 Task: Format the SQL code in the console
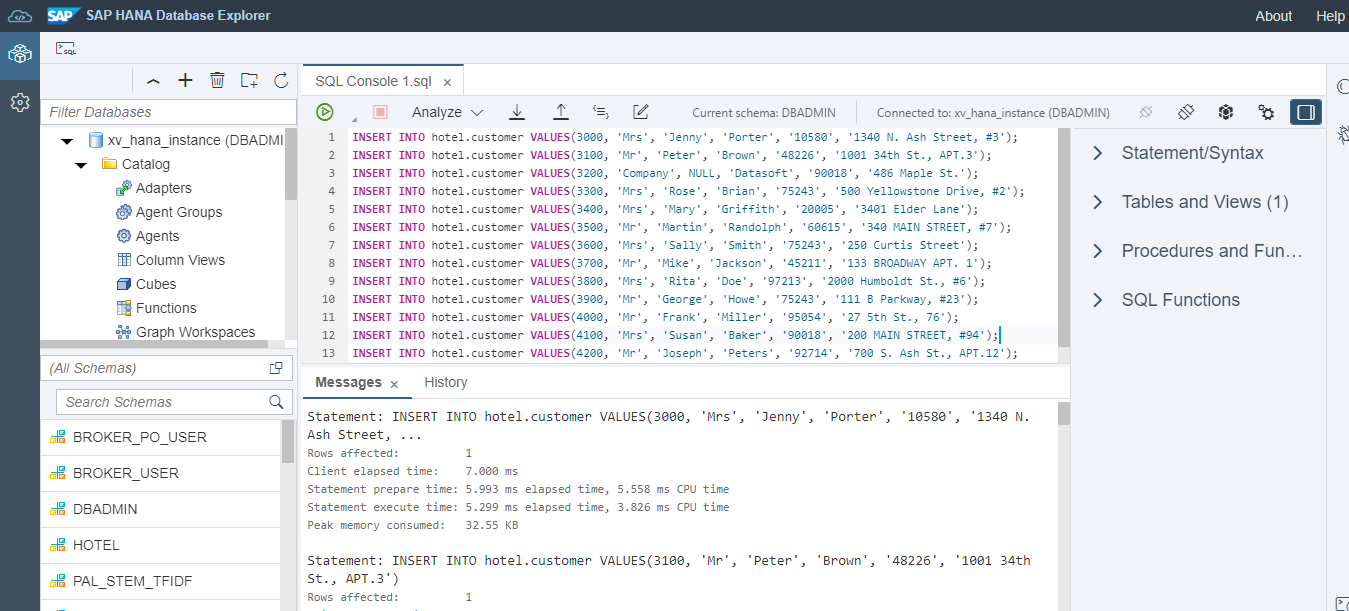tap(601, 112)
